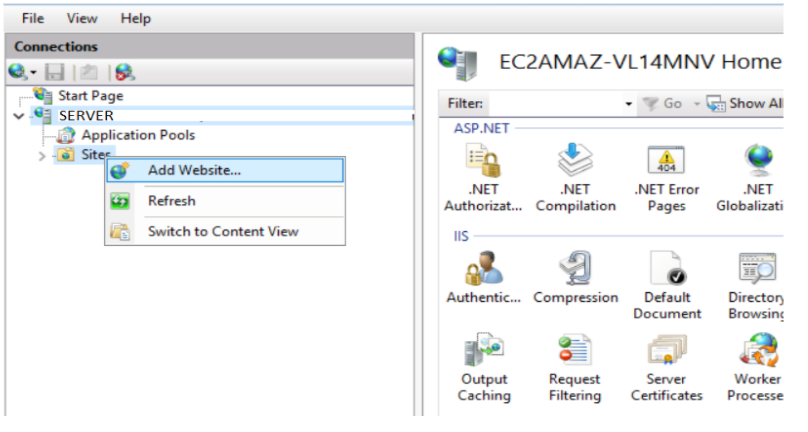Screen dimensions: 808x432
Task: Click the EC2AMAZ-VL14MNV Home title
Action: (641, 62)
